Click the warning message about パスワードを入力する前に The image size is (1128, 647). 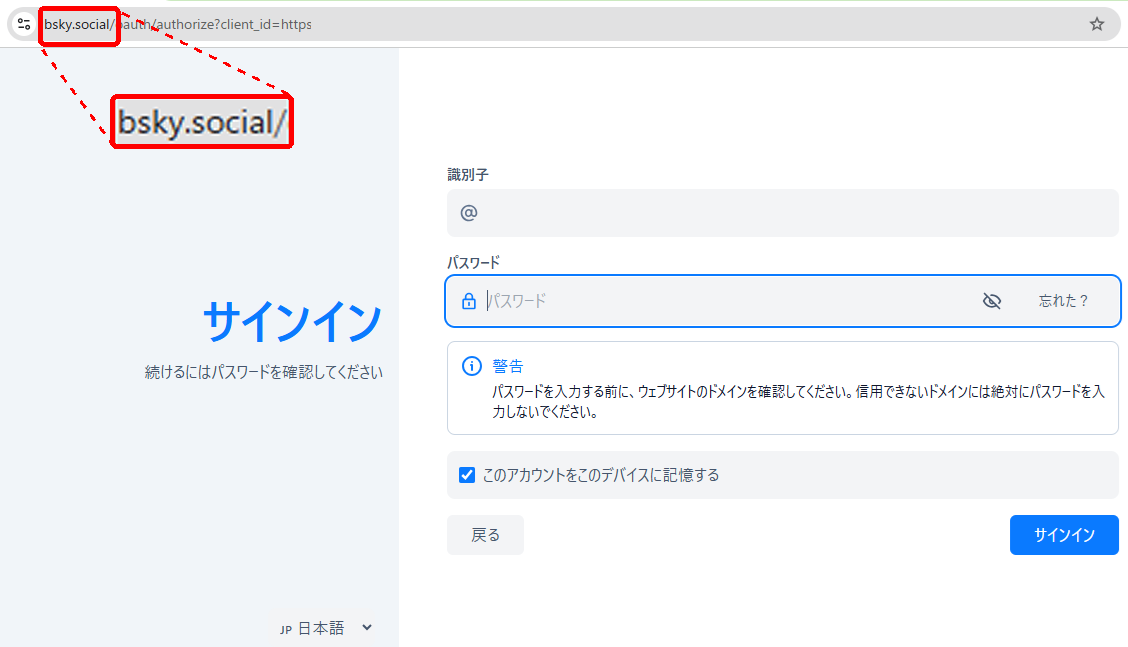coord(798,402)
